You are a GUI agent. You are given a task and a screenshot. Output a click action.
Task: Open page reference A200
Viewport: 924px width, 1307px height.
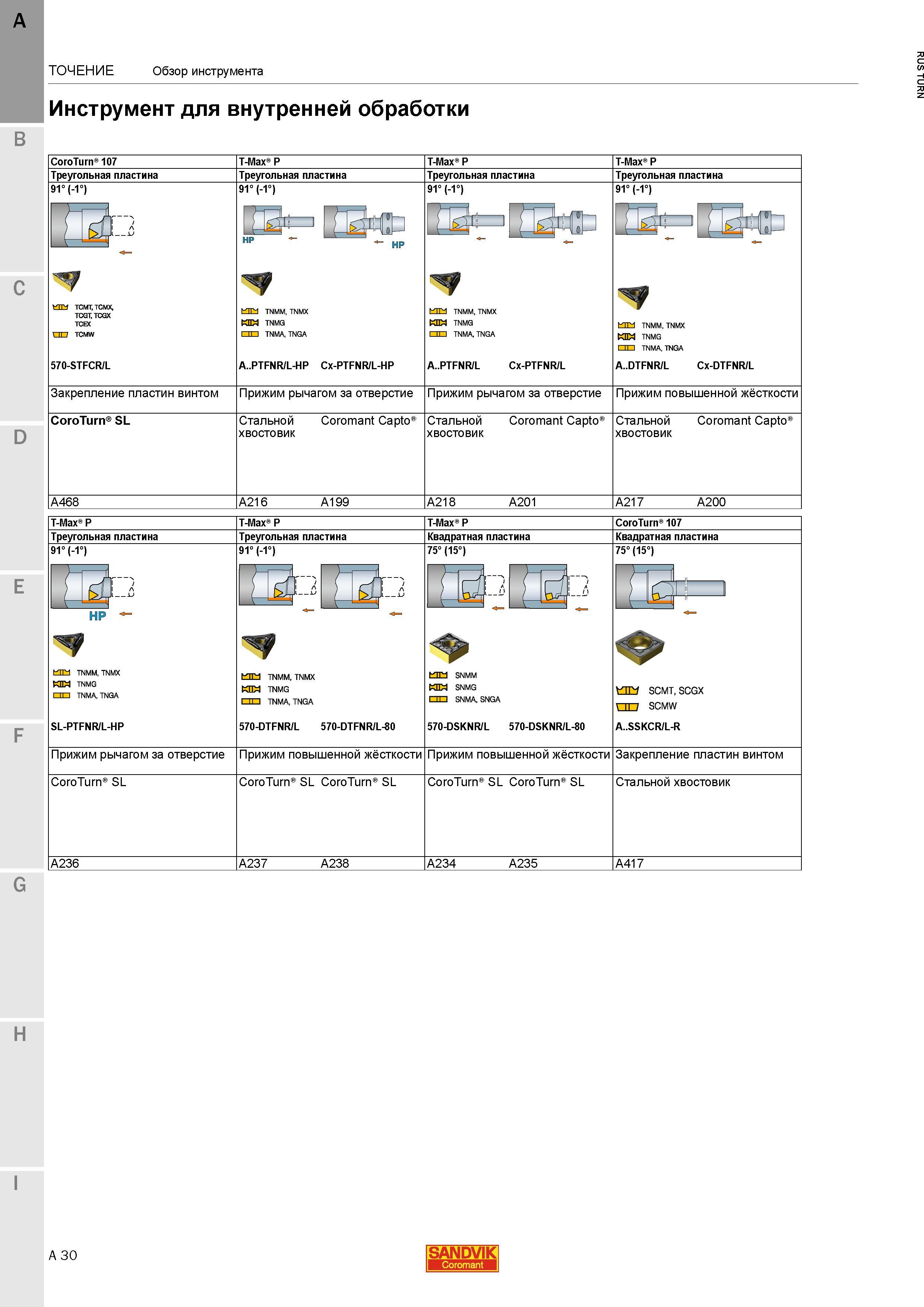pos(712,502)
